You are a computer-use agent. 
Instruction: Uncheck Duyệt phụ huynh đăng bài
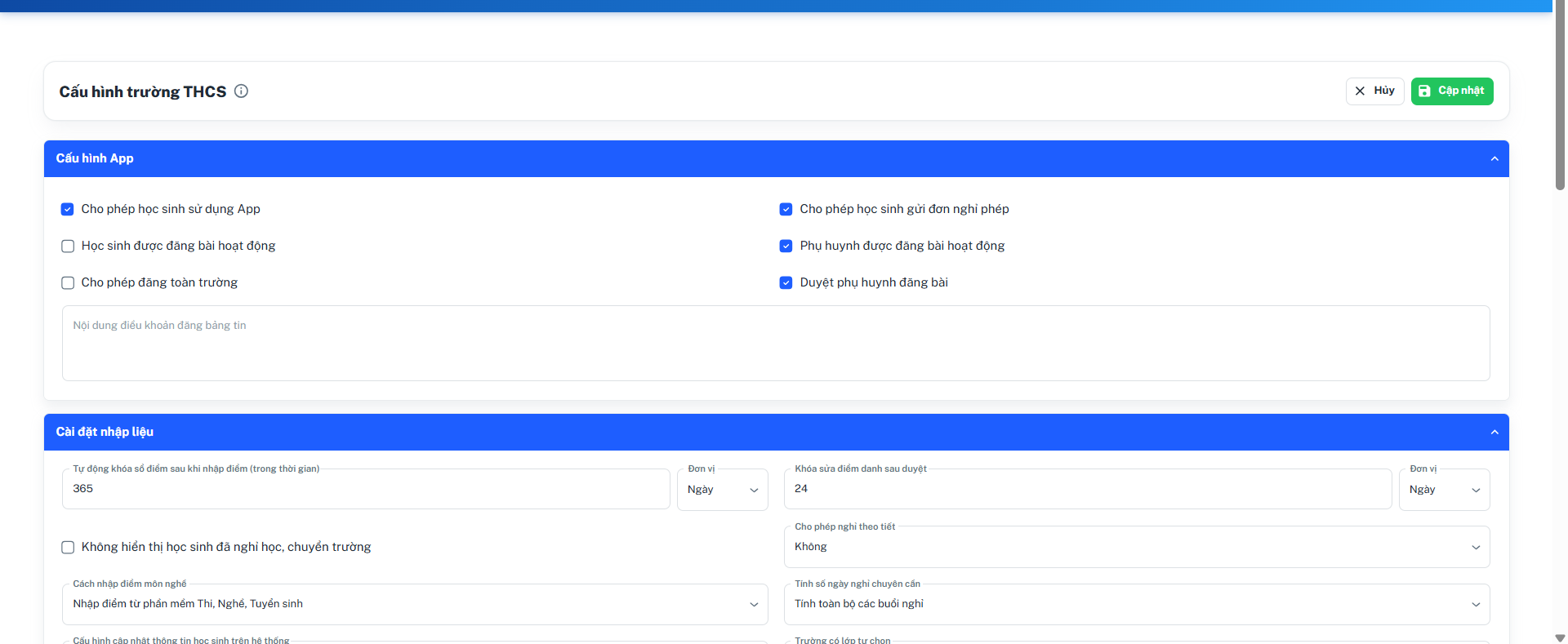tap(786, 283)
